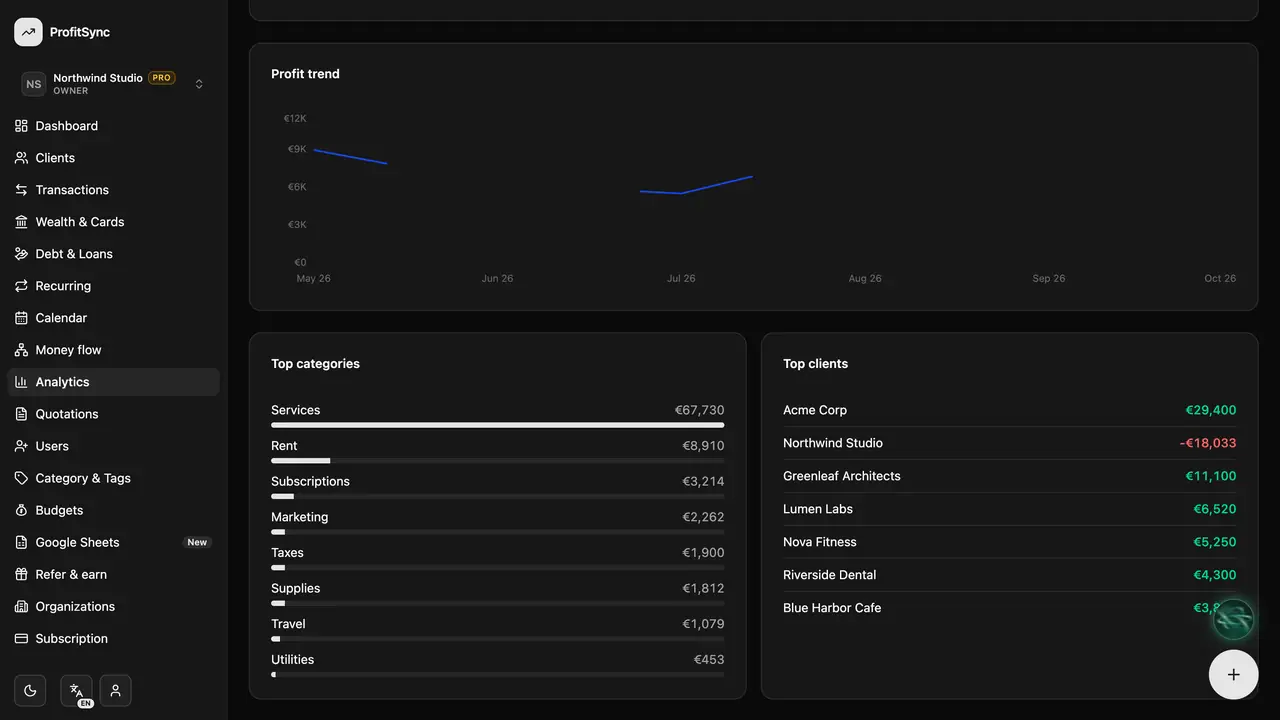Image resolution: width=1280 pixels, height=720 pixels.
Task: Click the plus floating add button
Action: (x=1234, y=674)
